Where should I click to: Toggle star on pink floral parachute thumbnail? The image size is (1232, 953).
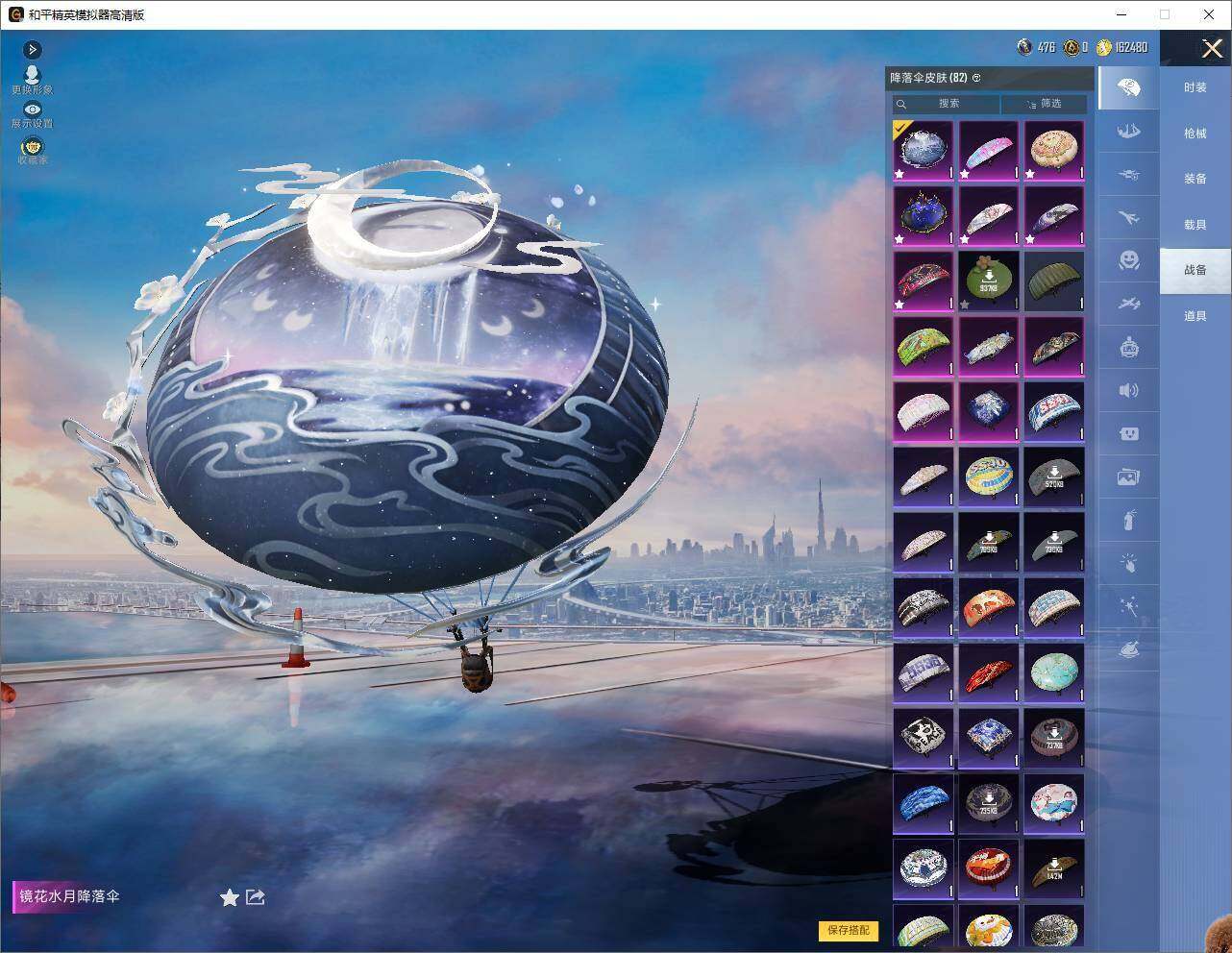965,174
